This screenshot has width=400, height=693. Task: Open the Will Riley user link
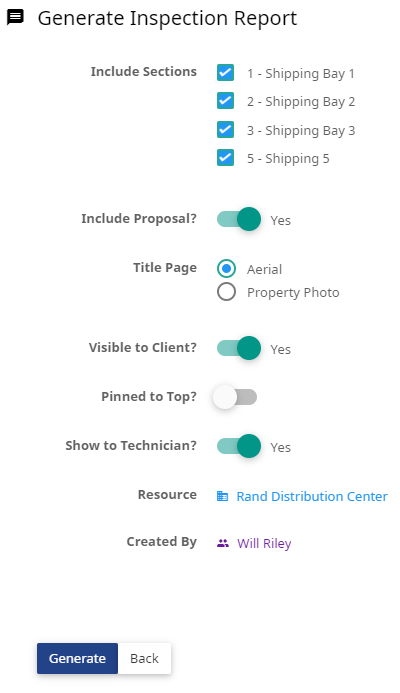point(264,543)
